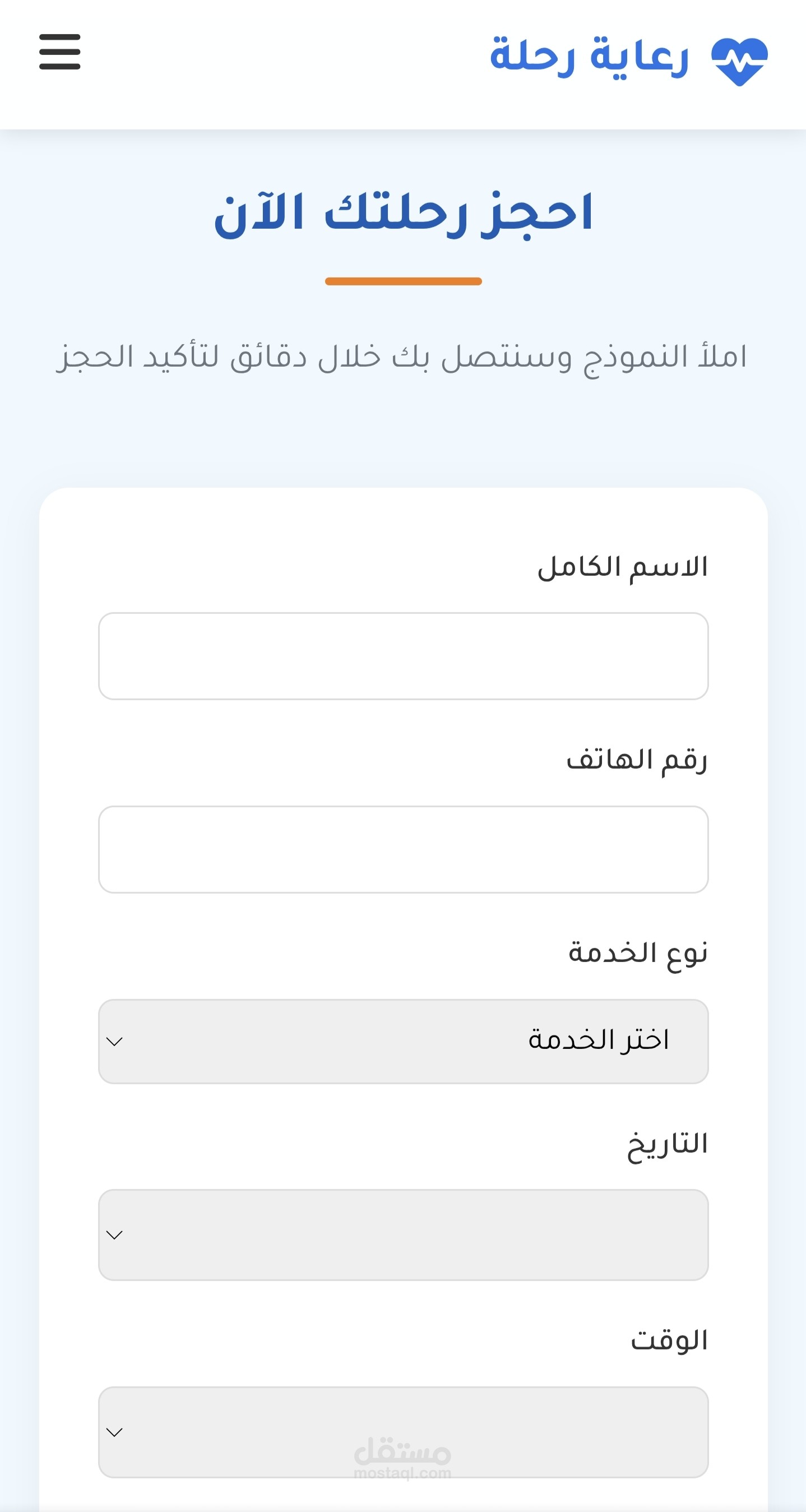This screenshot has height=1512, width=806.
Task: Click the الاسم الكامل field label
Action: 622,567
